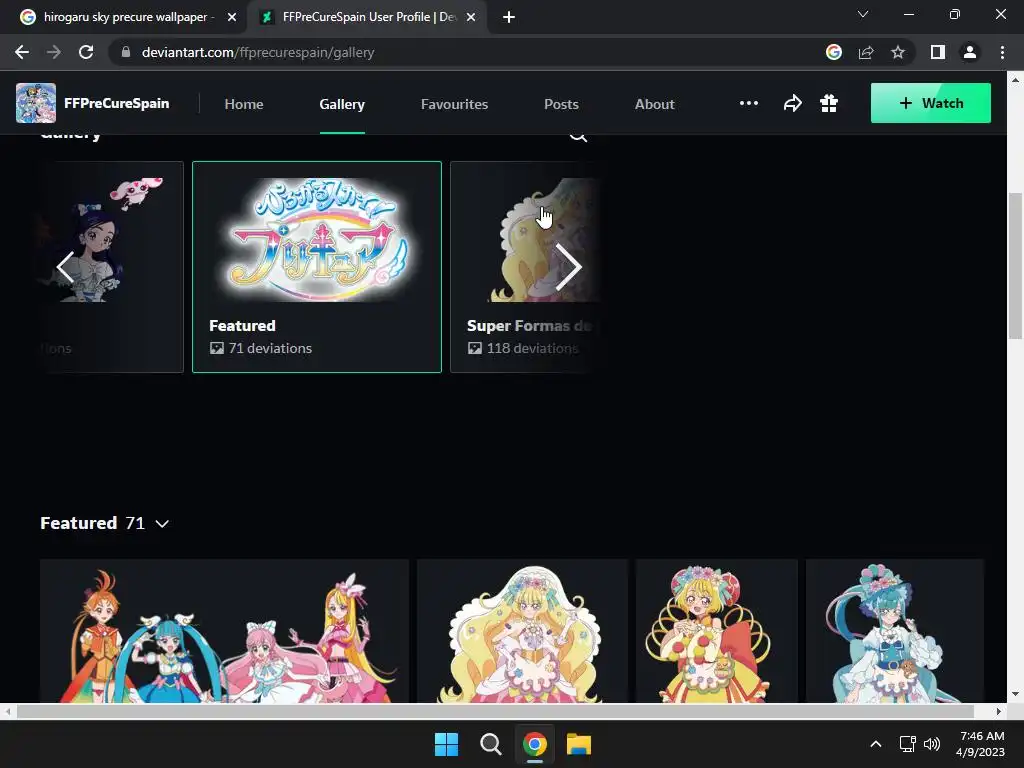Open the About section
1024x768 pixels.
pyautogui.click(x=654, y=104)
